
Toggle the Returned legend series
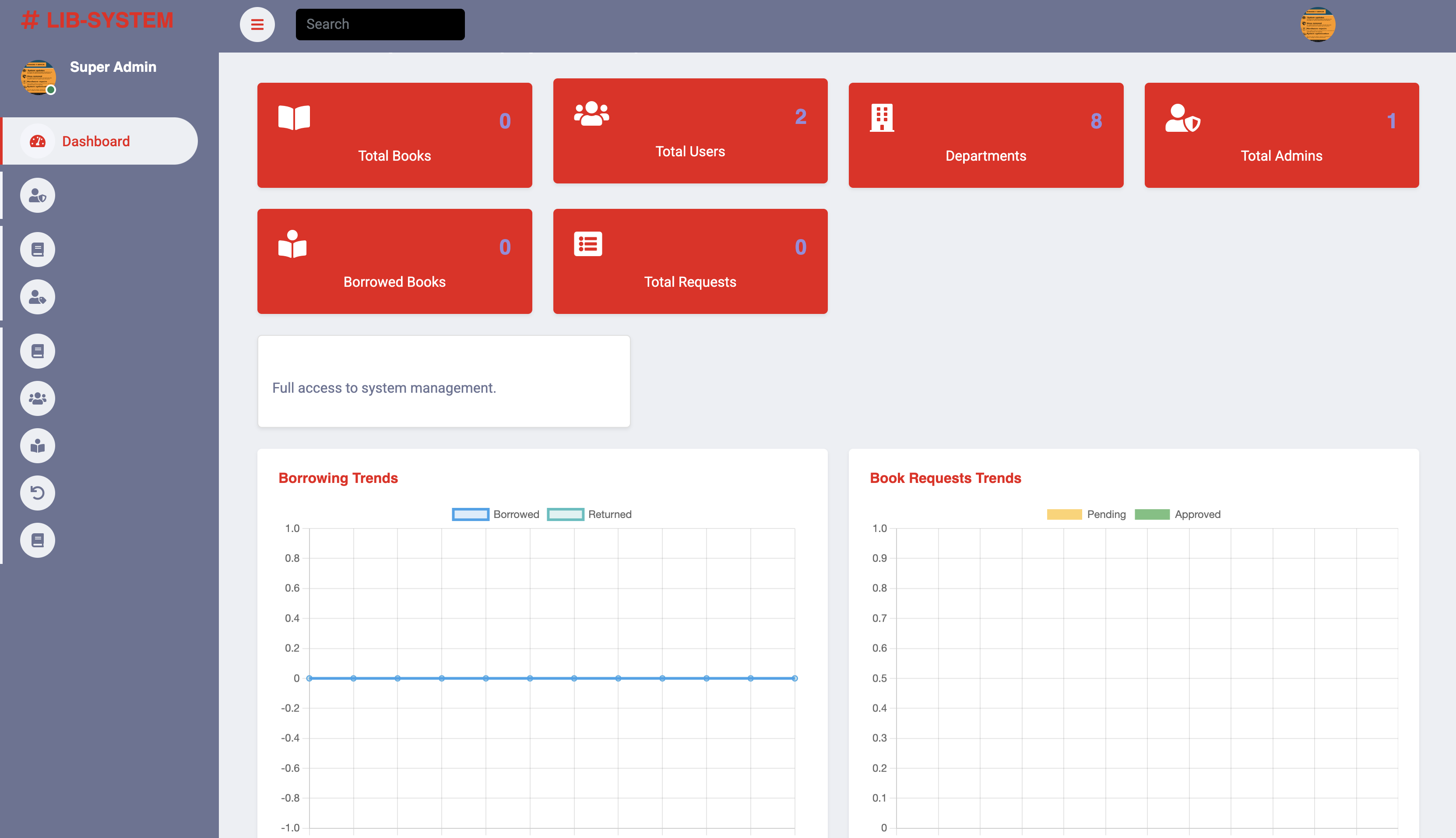tap(589, 514)
